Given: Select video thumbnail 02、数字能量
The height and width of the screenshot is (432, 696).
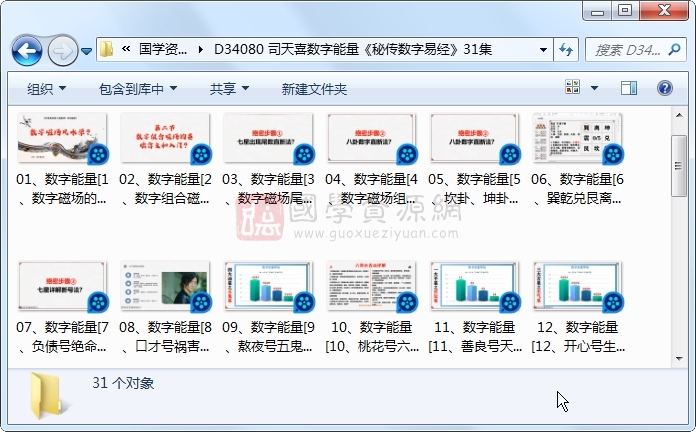Looking at the screenshot, I should [x=165, y=138].
